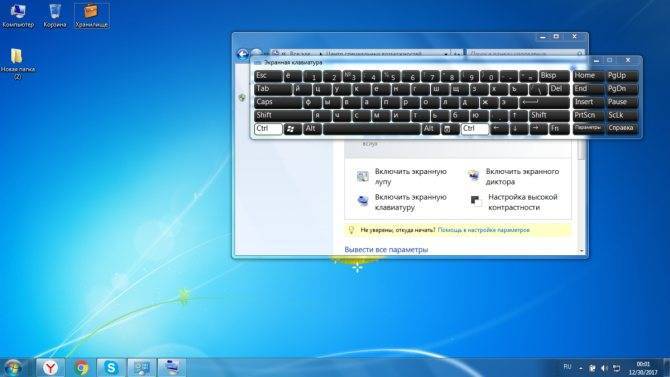Image resolution: width=670 pixels, height=377 pixels.
Task: Click Справка key on on-screen keyboard
Action: [x=622, y=128]
